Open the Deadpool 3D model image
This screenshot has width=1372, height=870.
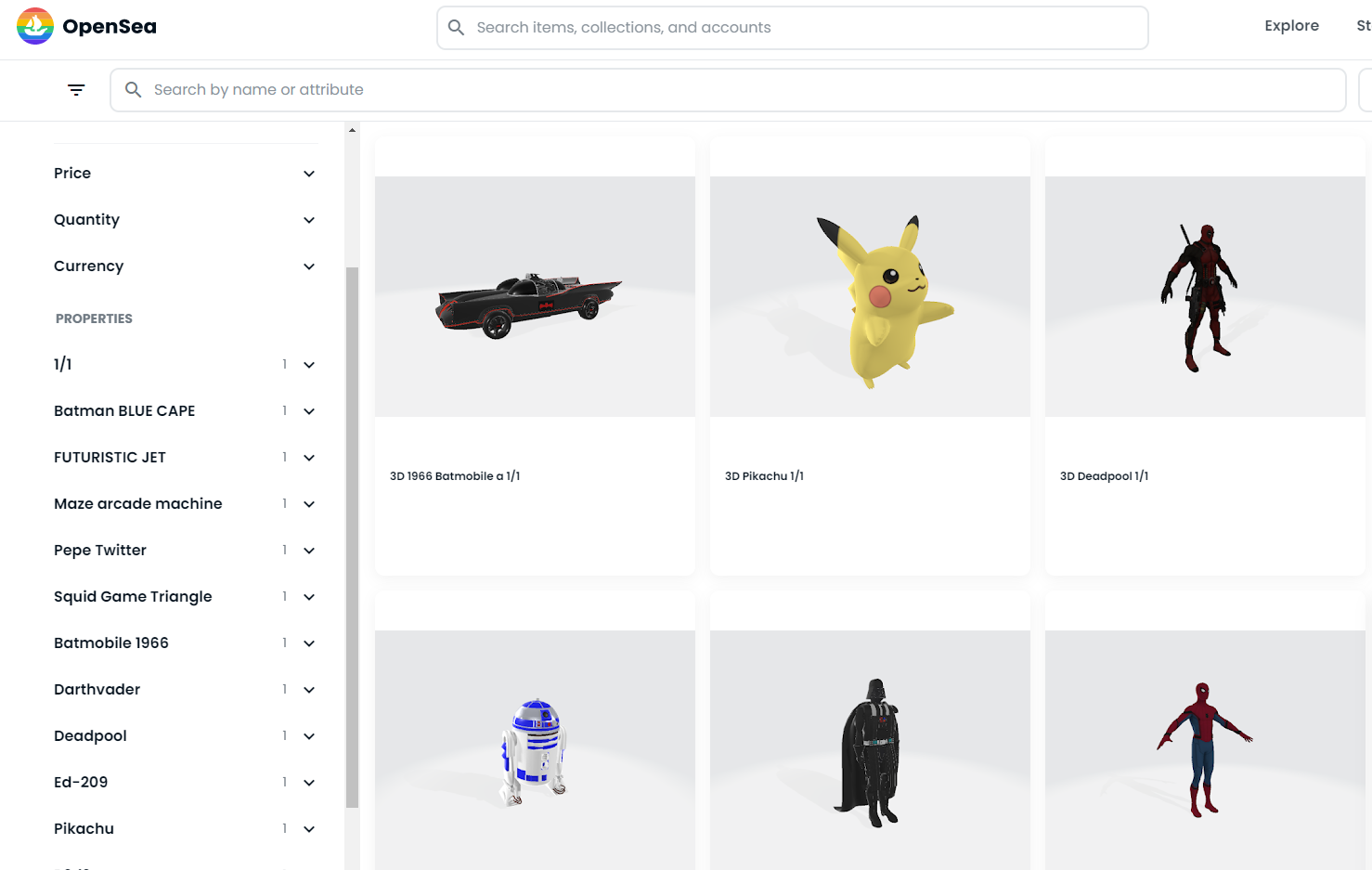tap(1205, 297)
